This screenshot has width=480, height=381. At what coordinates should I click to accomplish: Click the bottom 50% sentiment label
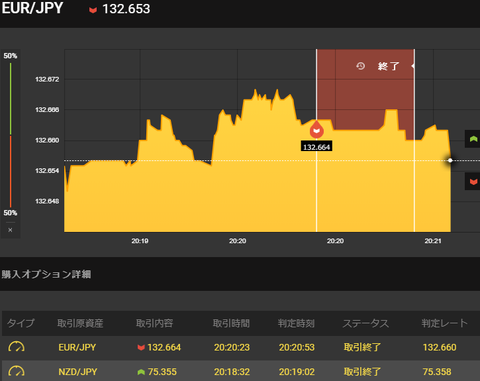pos(10,213)
